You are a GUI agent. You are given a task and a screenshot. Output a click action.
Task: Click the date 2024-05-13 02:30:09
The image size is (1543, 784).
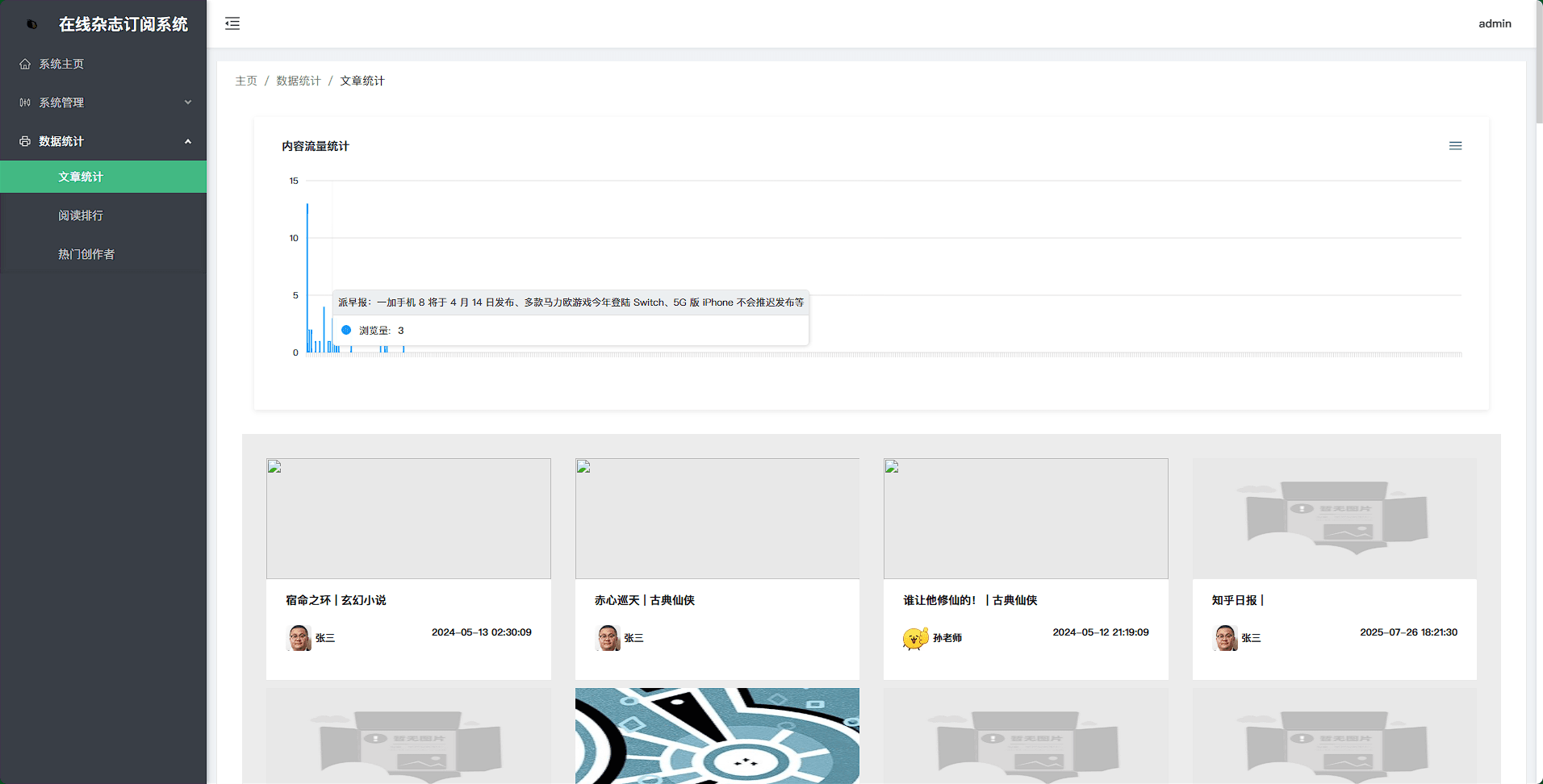[x=482, y=632]
